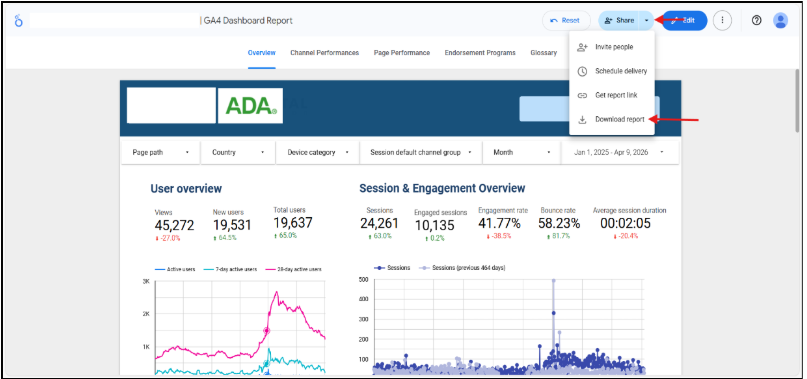Viewport: 807px width, 379px height.
Task: Switch to the Glossary tab
Action: [543, 53]
